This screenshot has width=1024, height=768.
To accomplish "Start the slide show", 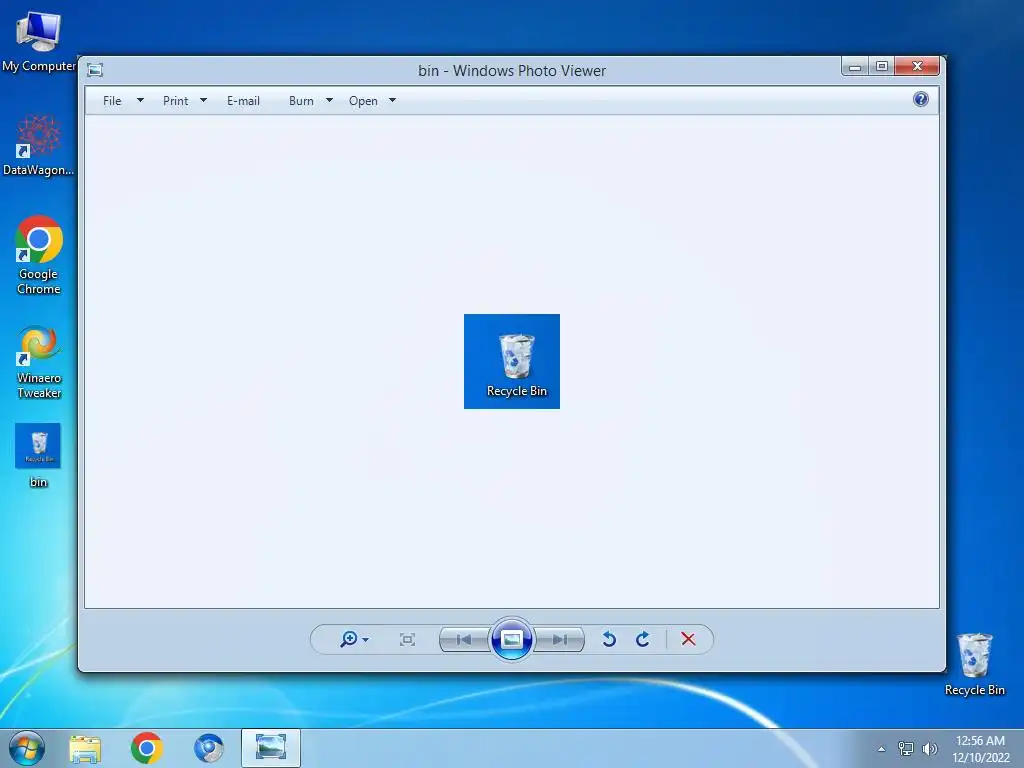I will [512, 639].
